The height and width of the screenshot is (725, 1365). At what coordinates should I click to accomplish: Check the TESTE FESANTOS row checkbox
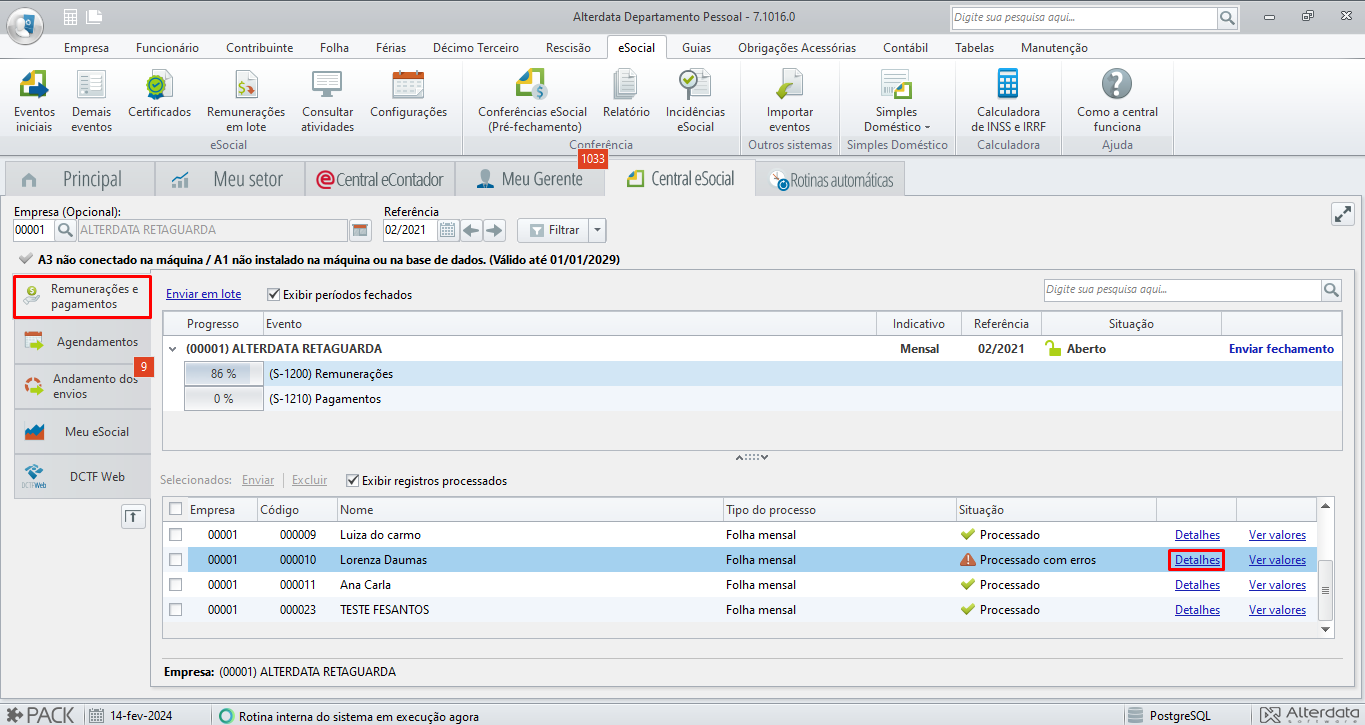(x=176, y=610)
